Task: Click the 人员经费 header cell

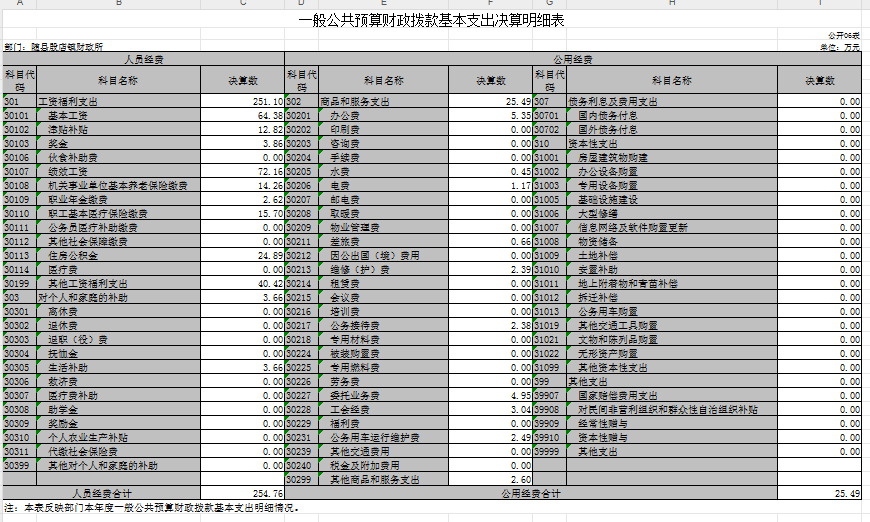Action: pyautogui.click(x=144, y=59)
